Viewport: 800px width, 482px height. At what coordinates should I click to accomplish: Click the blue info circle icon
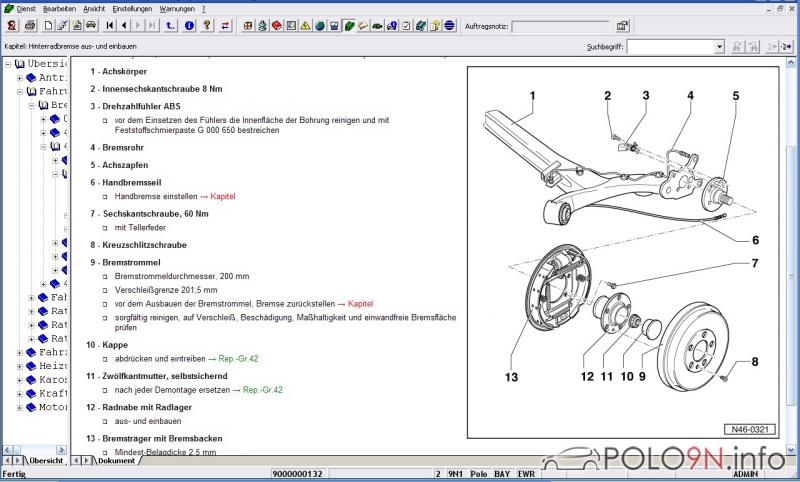[190, 25]
